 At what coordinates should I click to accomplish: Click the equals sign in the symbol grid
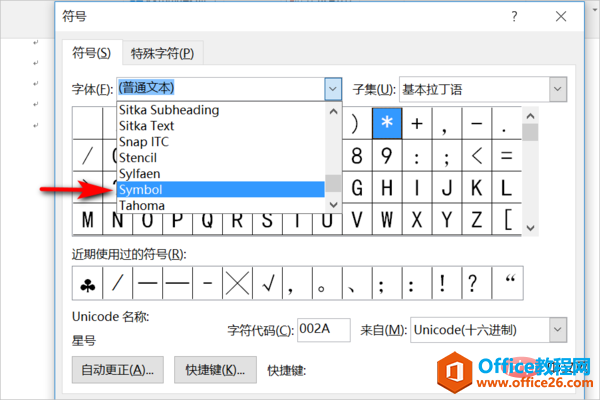(506, 156)
